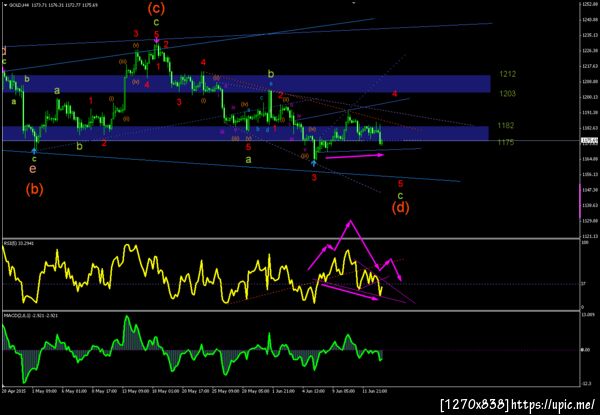The image size is (600, 415).
Task: Click the 1200.13 price axis label
Action: [x=589, y=97]
